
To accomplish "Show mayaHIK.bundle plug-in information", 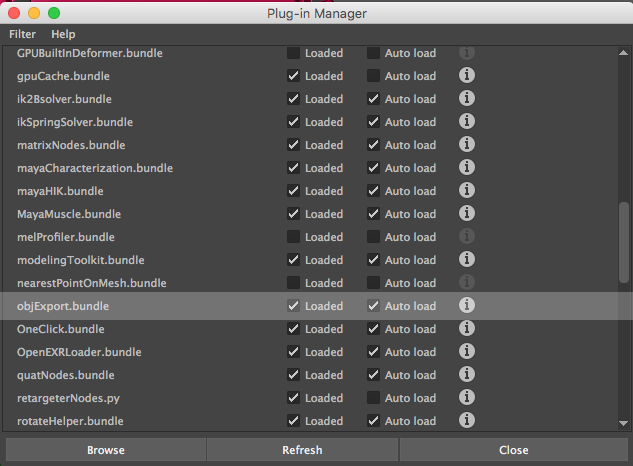I will point(467,191).
